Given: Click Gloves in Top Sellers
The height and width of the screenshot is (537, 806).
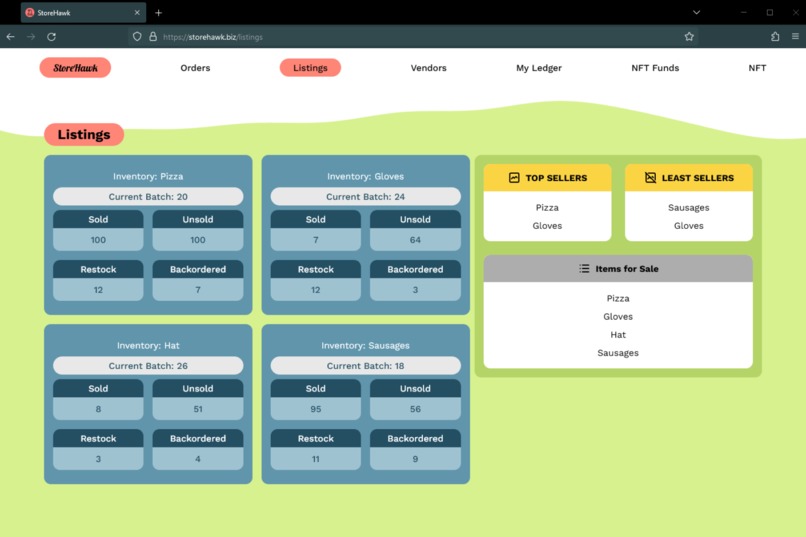Looking at the screenshot, I should 547,226.
